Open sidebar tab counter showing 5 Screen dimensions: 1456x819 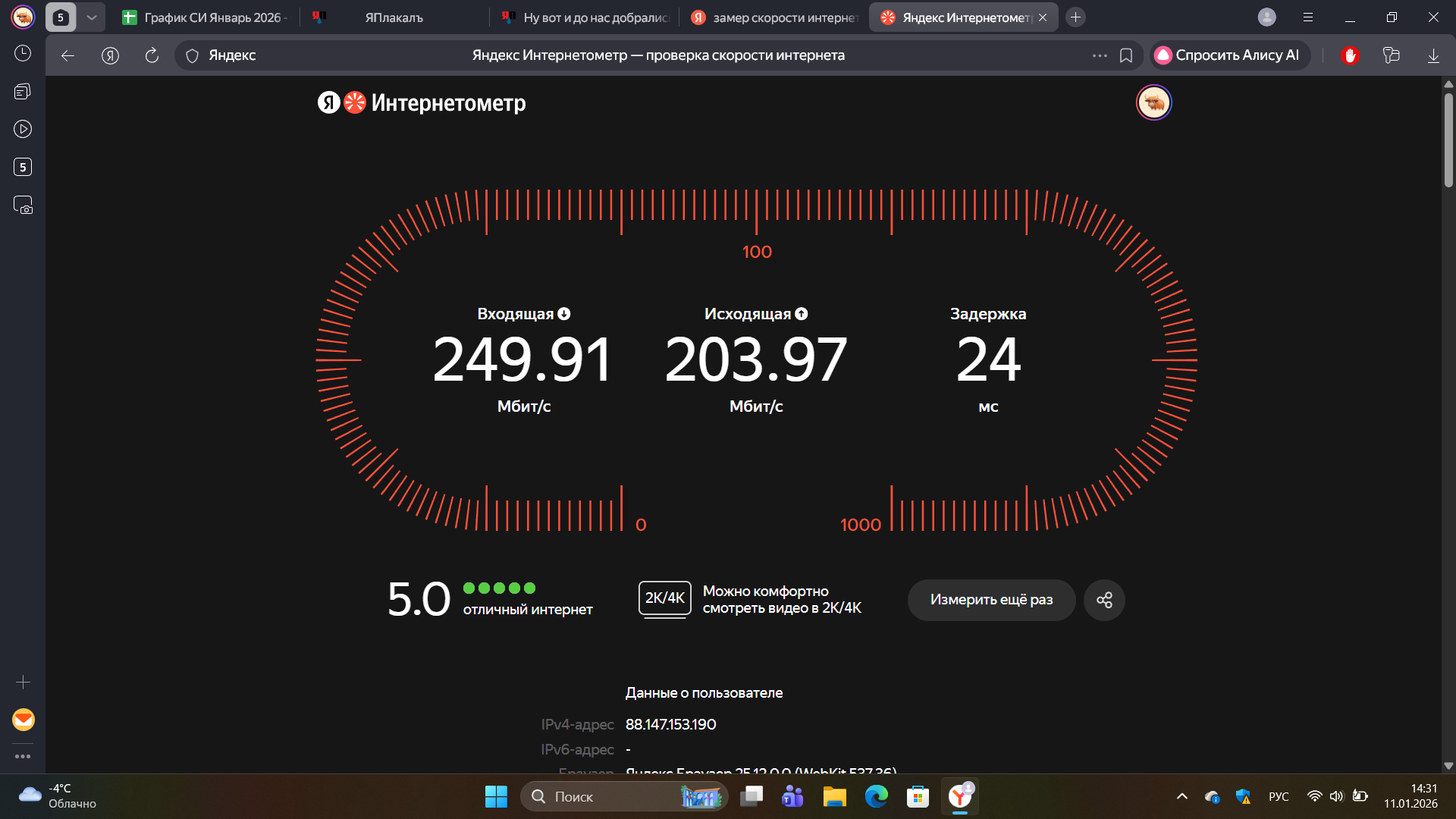23,167
